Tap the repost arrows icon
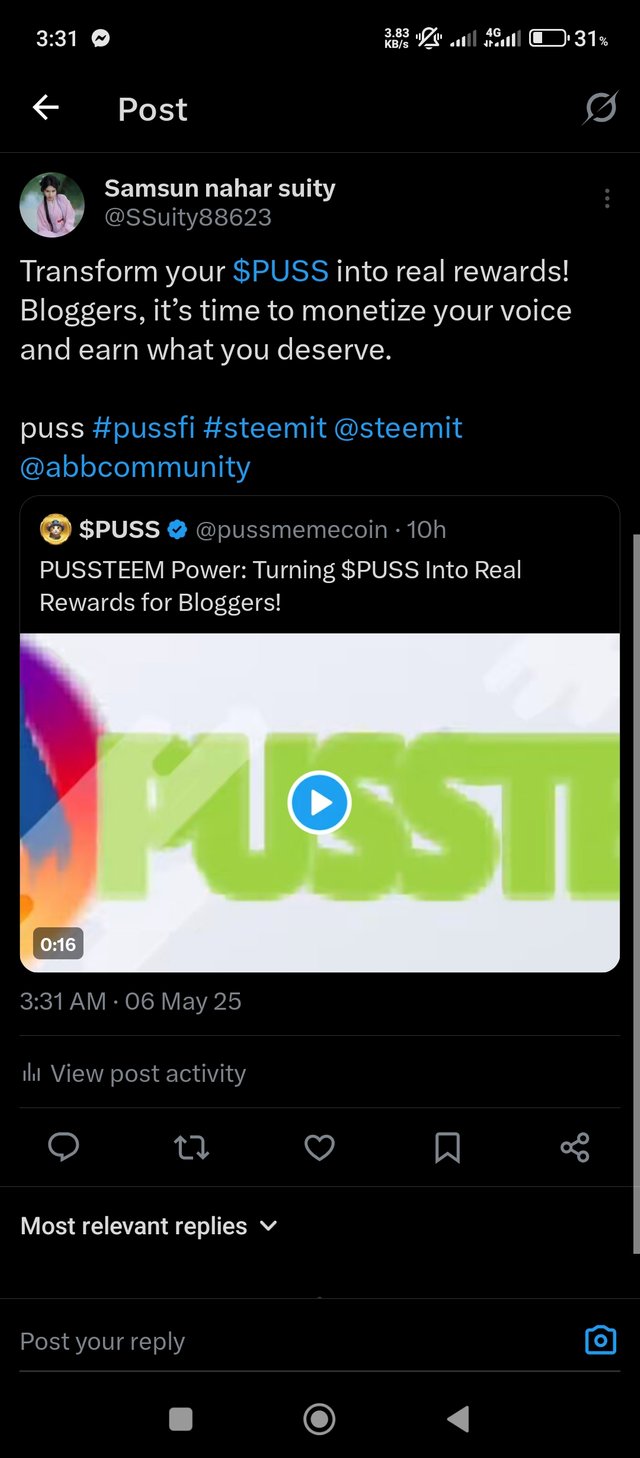The image size is (640, 1458). 191,1147
